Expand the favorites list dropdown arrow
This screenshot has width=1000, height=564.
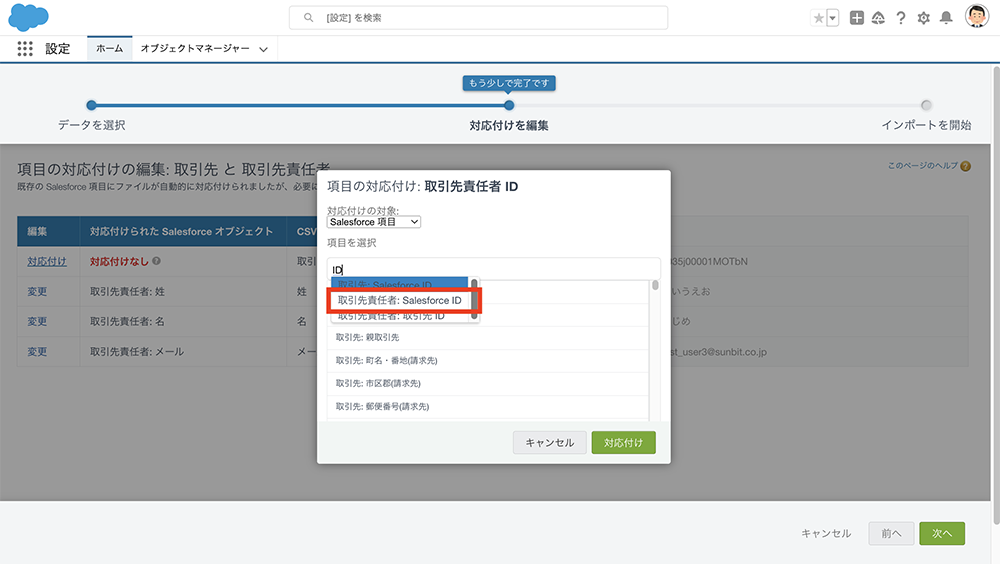pos(832,18)
